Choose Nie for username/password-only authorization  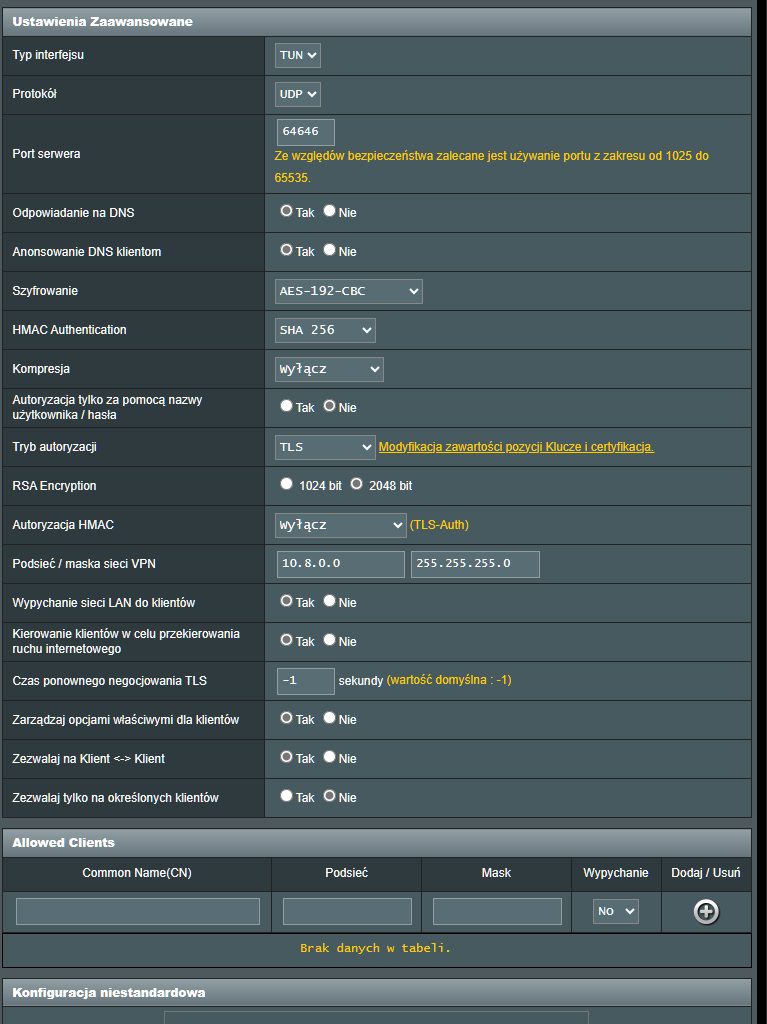click(x=329, y=406)
